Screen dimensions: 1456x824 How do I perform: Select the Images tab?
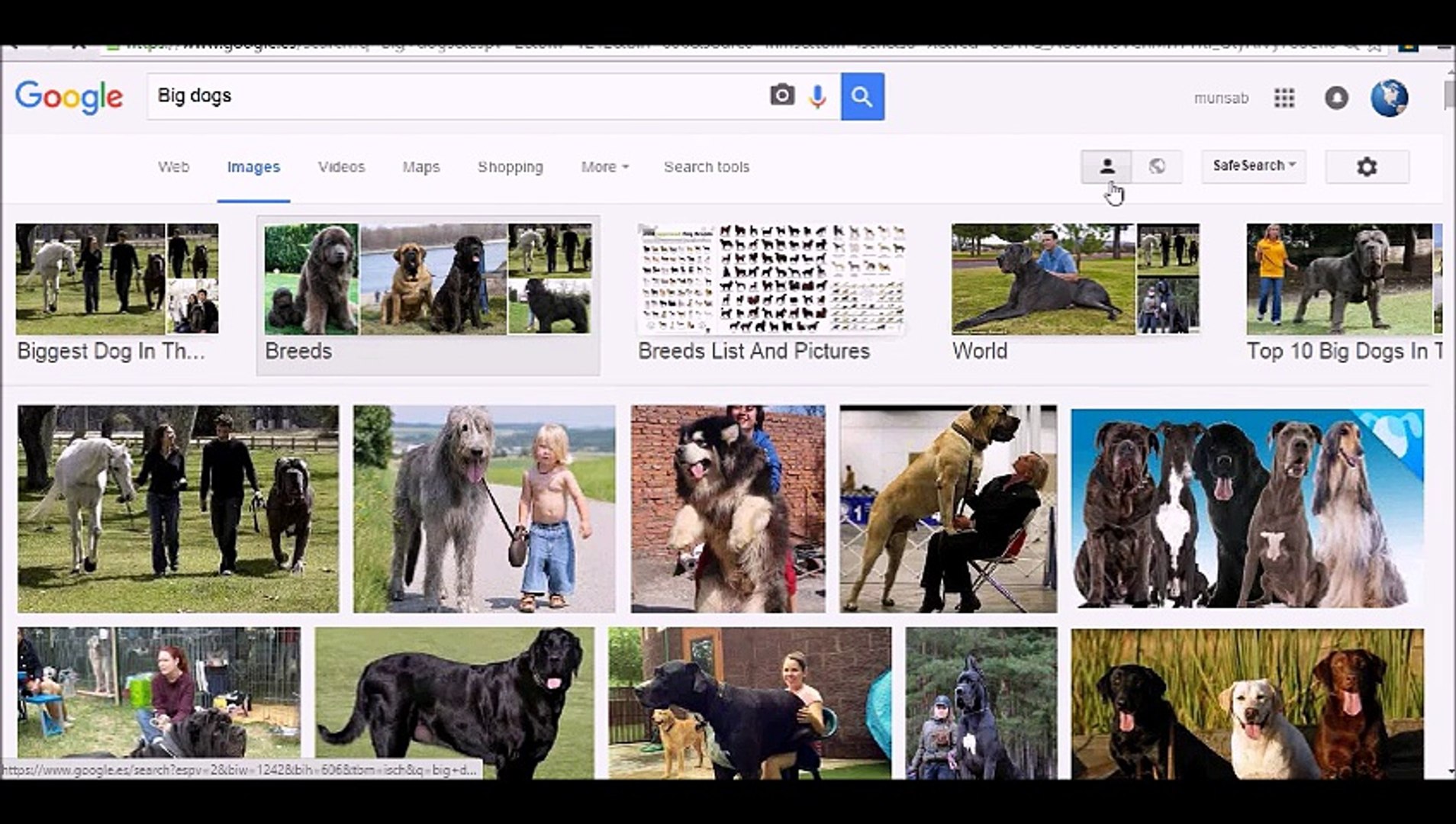pyautogui.click(x=253, y=167)
